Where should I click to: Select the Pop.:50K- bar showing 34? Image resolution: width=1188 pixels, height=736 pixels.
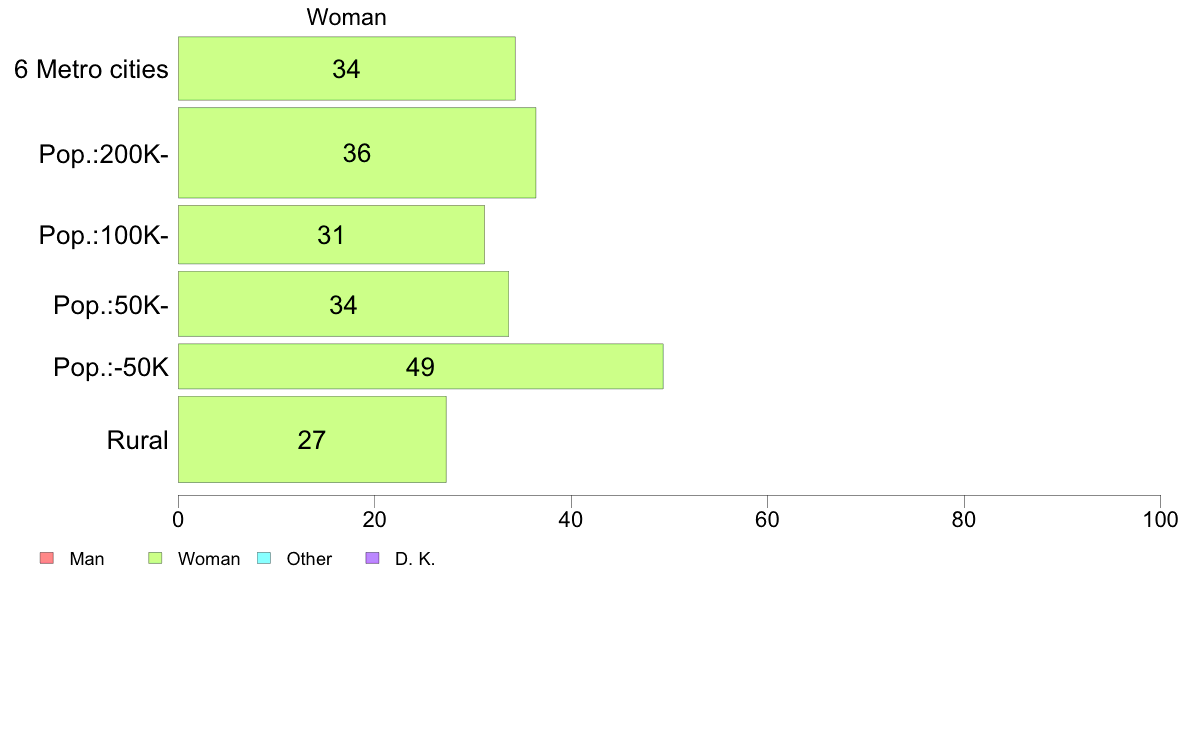point(343,304)
